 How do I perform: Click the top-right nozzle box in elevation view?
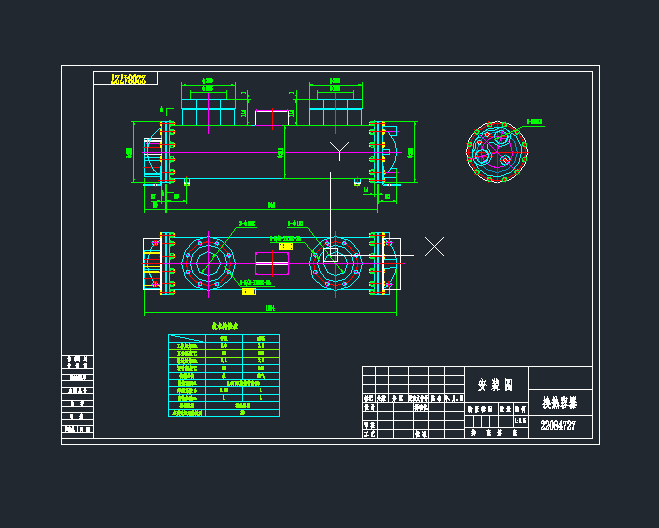tap(334, 110)
